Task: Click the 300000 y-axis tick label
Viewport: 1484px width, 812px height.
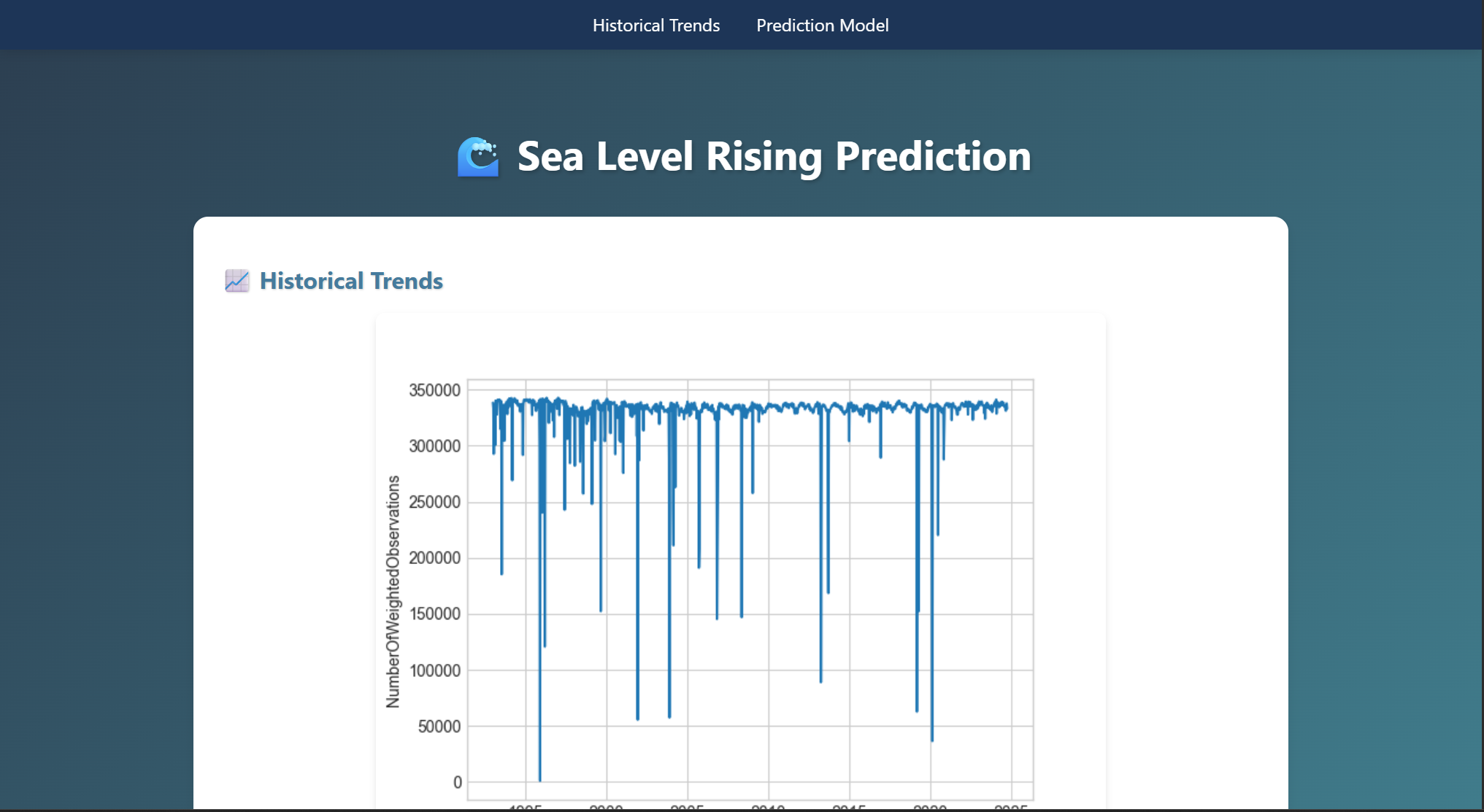Action: 434,446
